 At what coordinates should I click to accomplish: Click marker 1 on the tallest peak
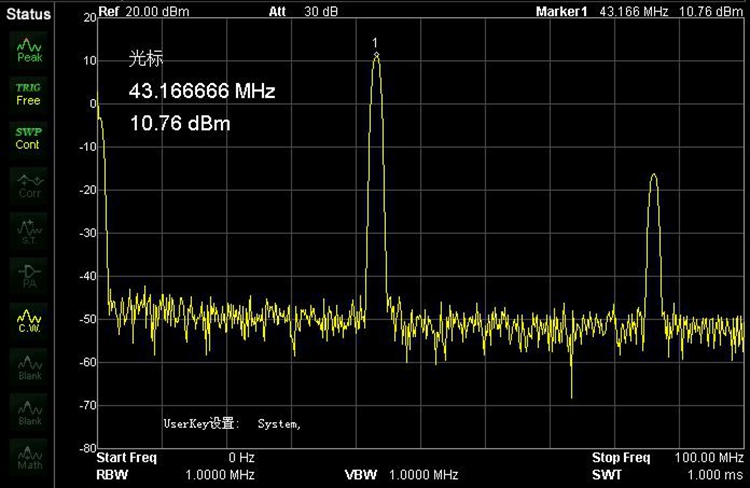coord(376,53)
